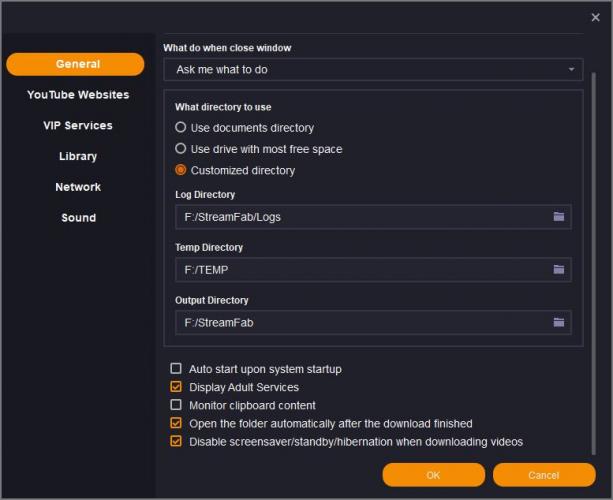Browse folder for Log Directory
This screenshot has width=613, height=500.
coord(559,217)
